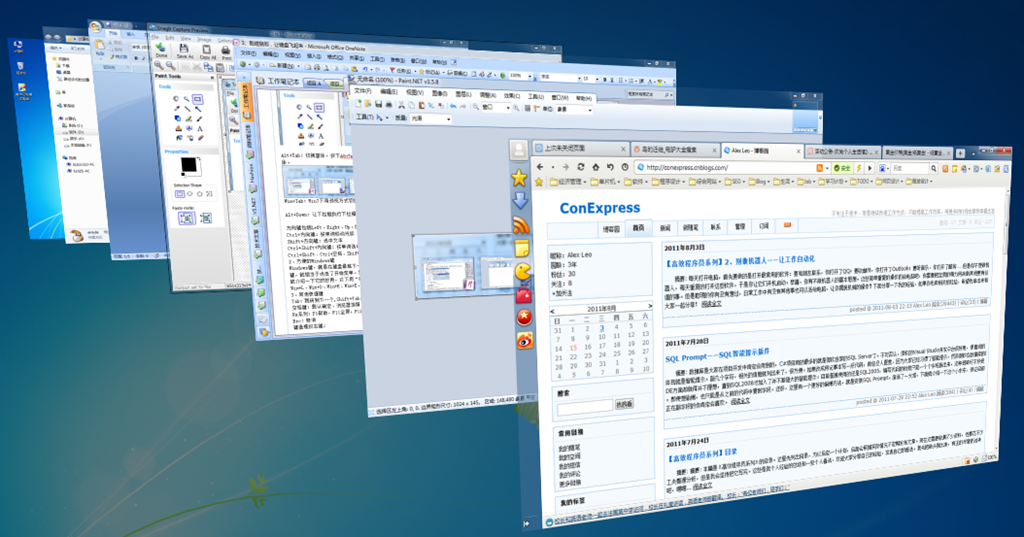Choose the freehand selection shape in Snagit

coord(209,194)
